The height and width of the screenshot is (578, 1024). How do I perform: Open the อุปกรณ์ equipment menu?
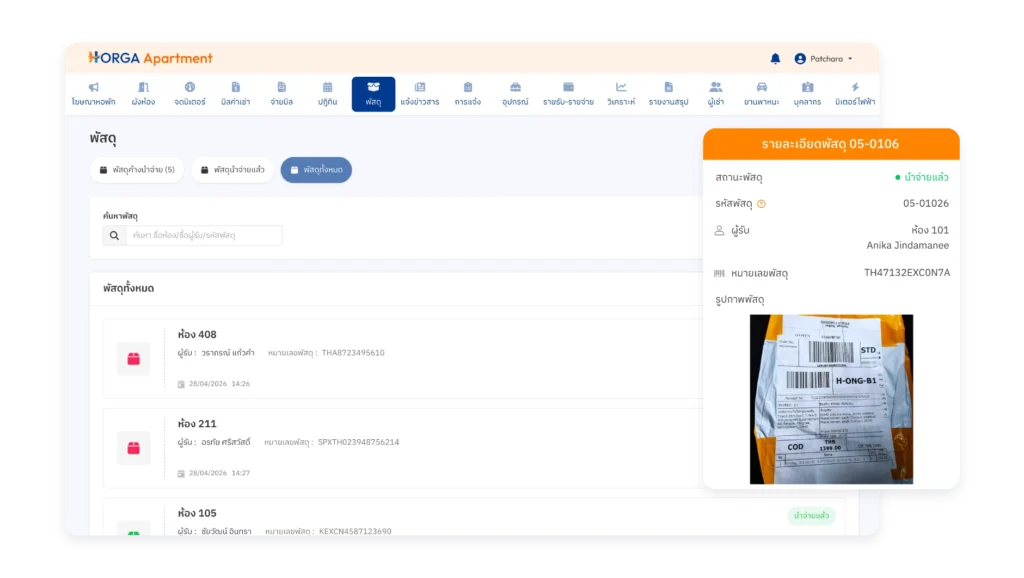[x=515, y=94]
